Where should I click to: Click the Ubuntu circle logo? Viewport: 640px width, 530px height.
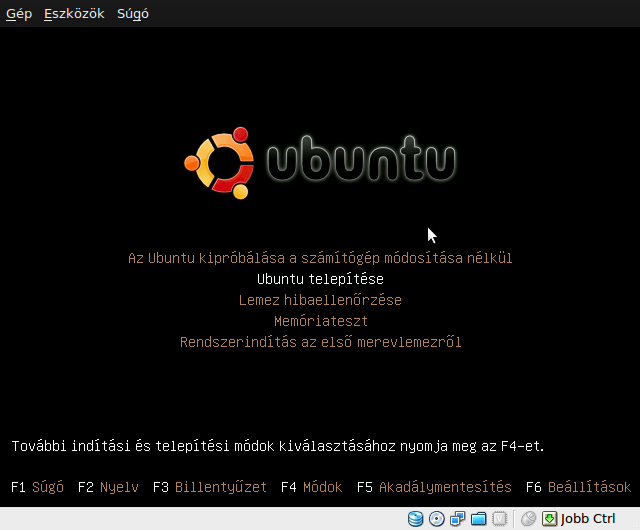pyautogui.click(x=218, y=161)
